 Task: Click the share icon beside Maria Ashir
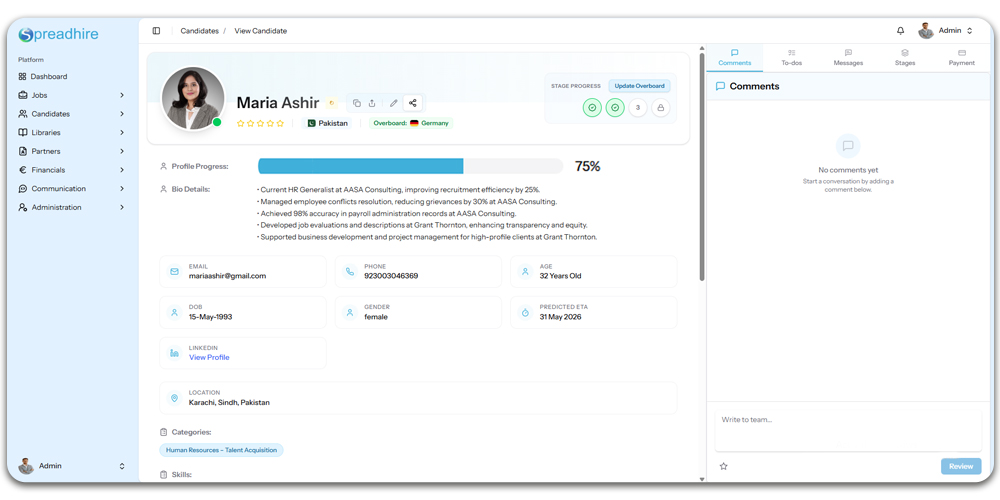(x=412, y=103)
